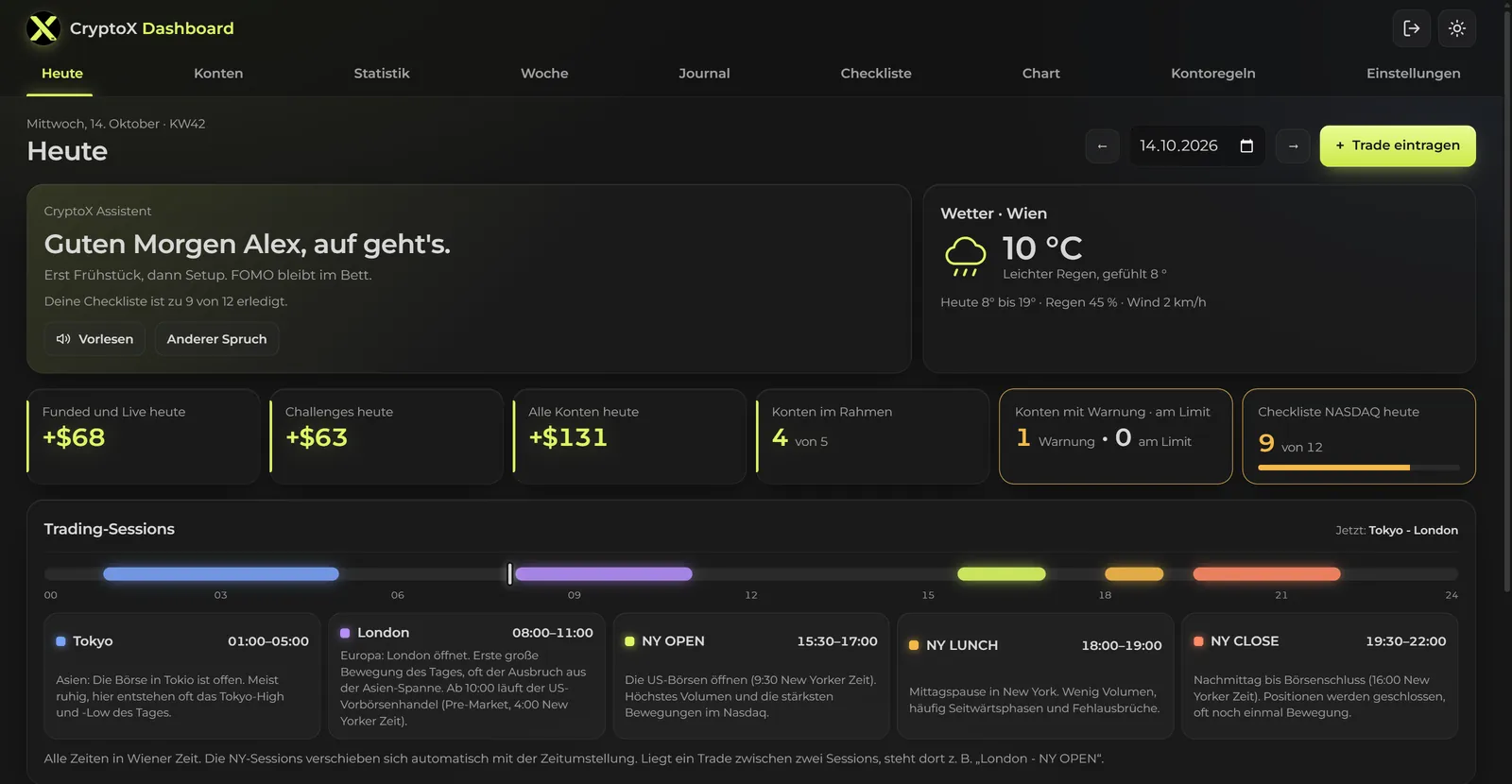Go to next day arrow

(1293, 146)
